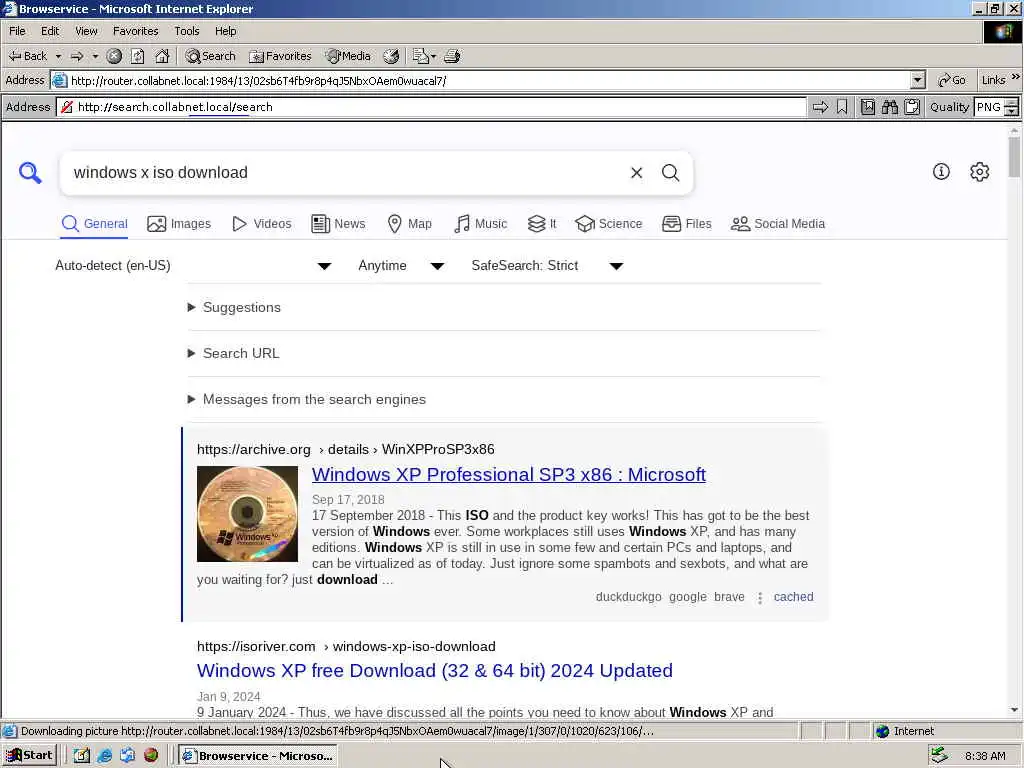Switch to the Social Media tab
This screenshot has height=768, width=1024.
[778, 224]
